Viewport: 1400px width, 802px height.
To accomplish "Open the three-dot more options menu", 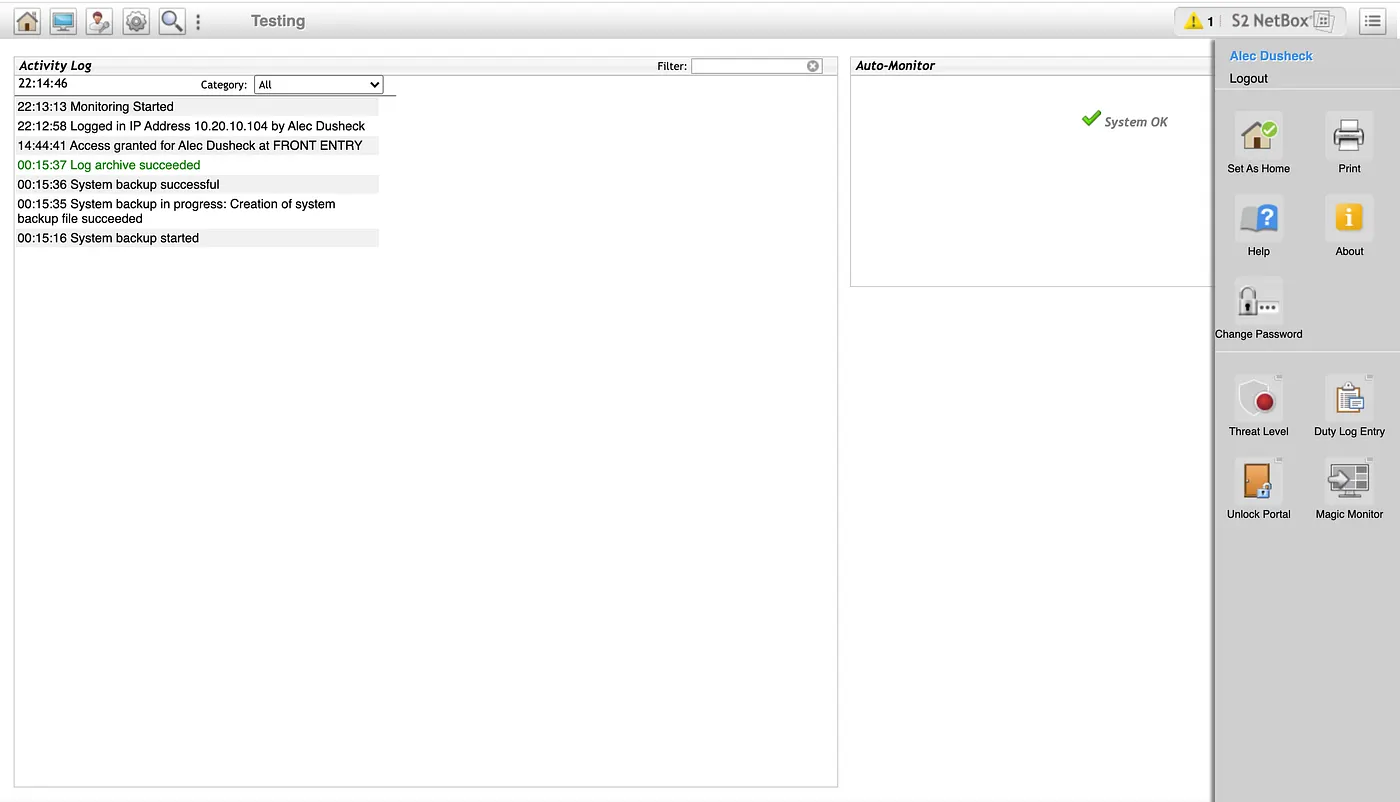I will tap(198, 22).
